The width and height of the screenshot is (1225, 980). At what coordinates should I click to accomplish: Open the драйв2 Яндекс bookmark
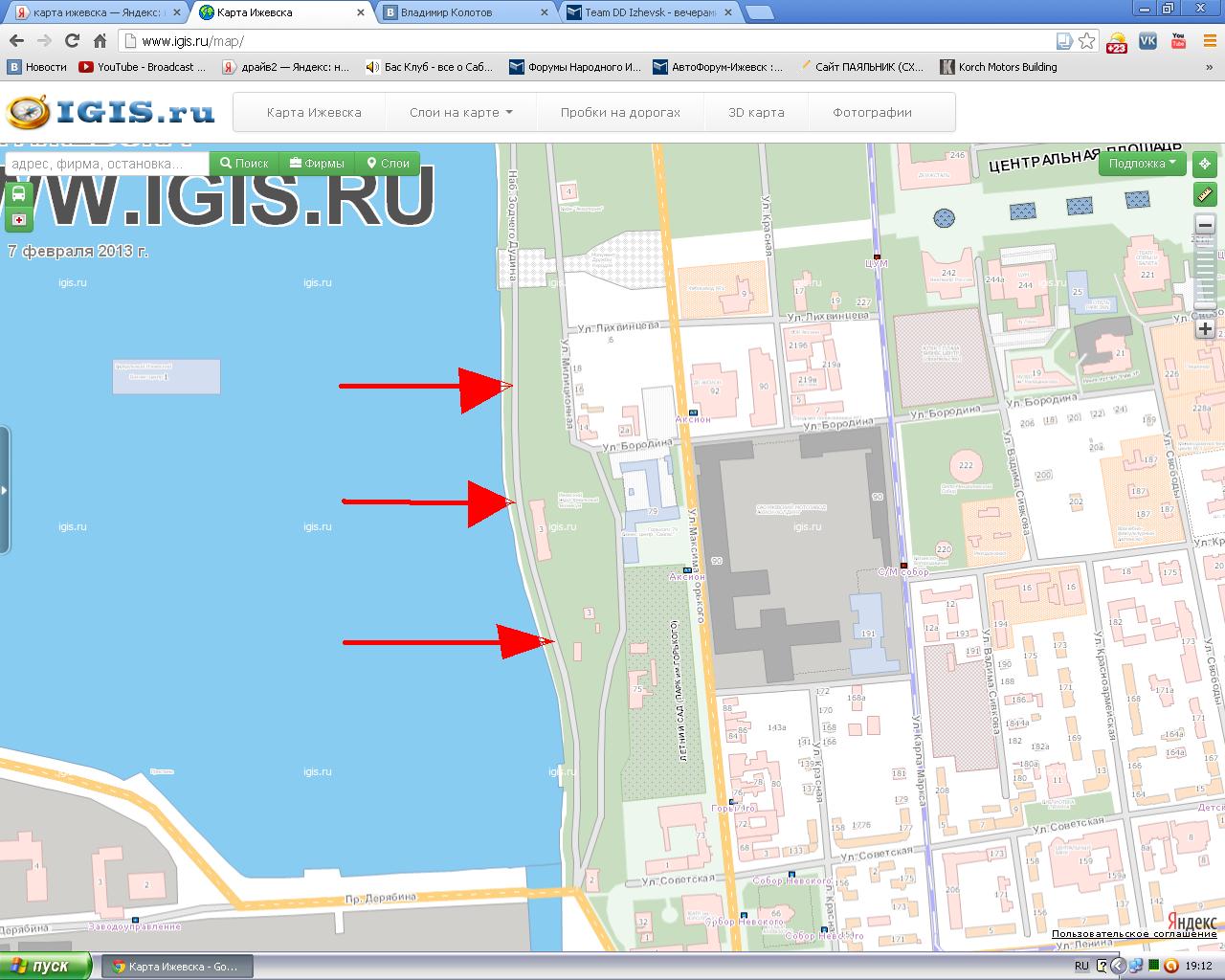pyautogui.click(x=286, y=67)
